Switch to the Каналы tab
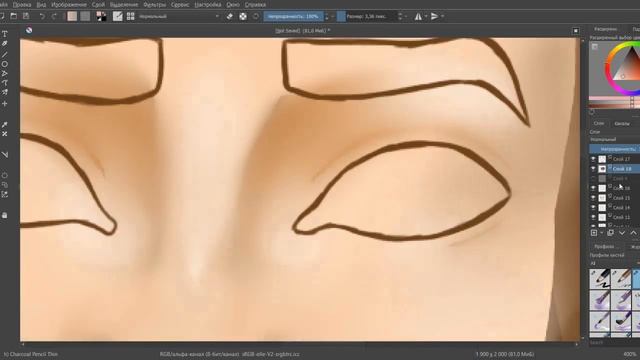This screenshot has width=640, height=360. pyautogui.click(x=622, y=123)
